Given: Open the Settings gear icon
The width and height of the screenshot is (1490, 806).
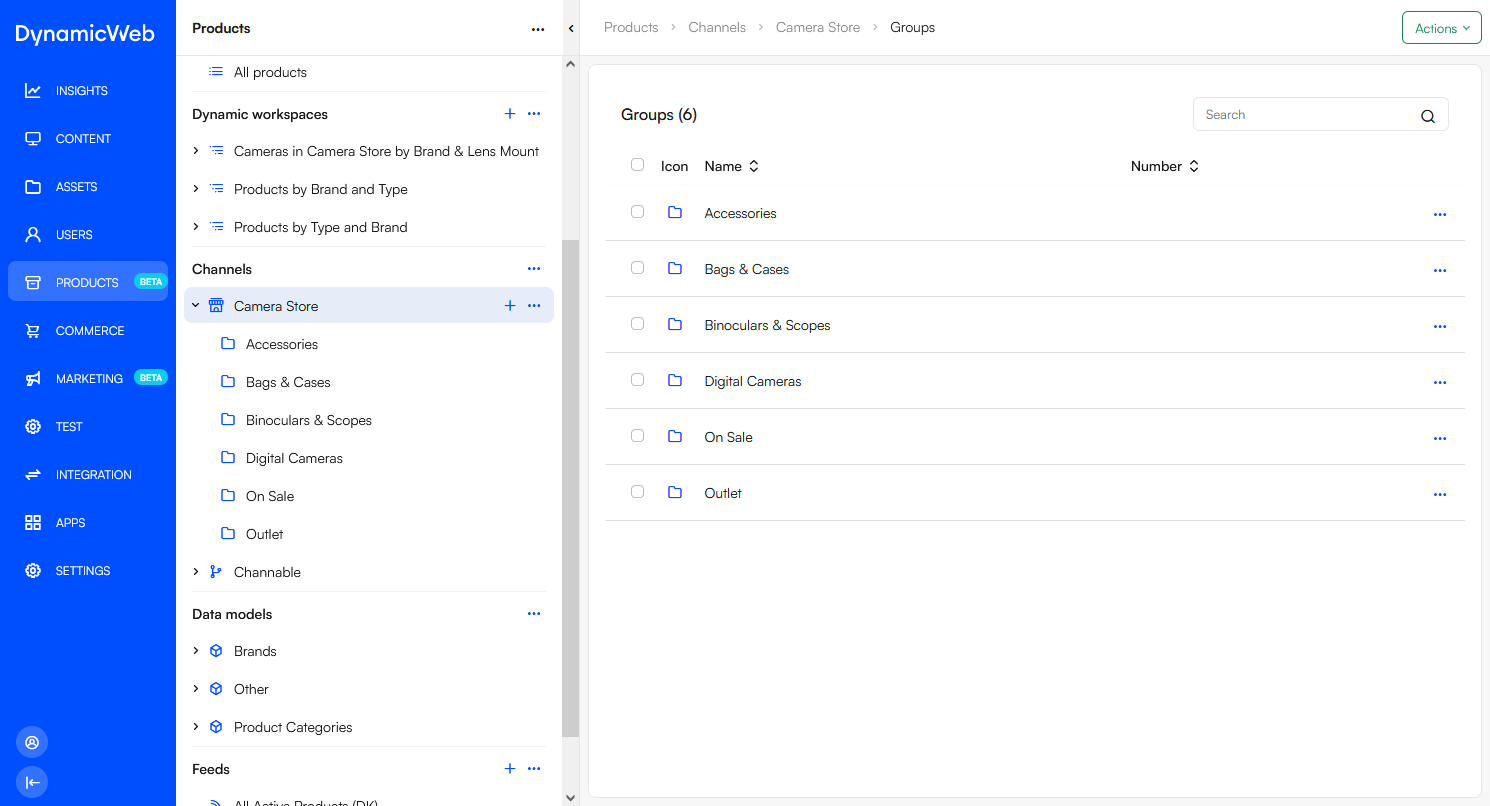Looking at the screenshot, I should (33, 571).
